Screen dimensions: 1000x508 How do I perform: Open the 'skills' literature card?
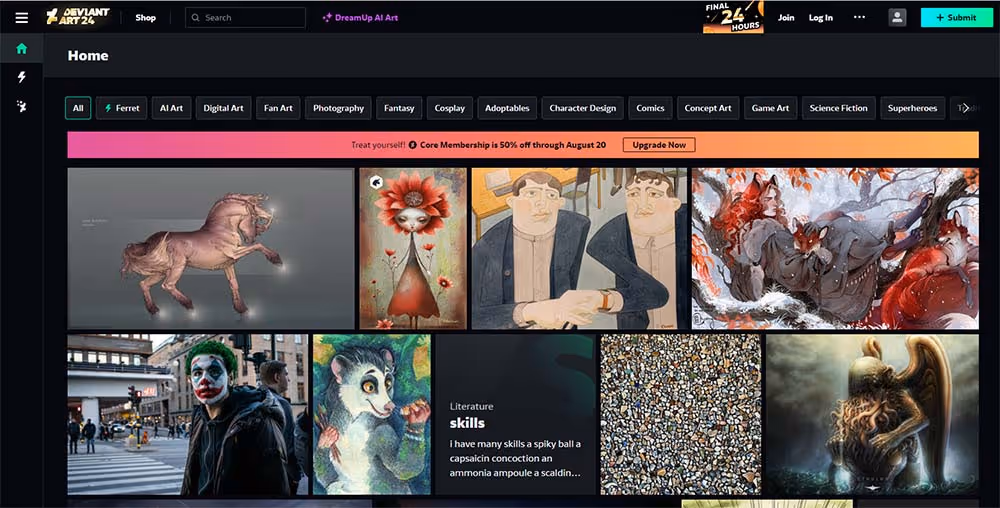pyautogui.click(x=515, y=414)
